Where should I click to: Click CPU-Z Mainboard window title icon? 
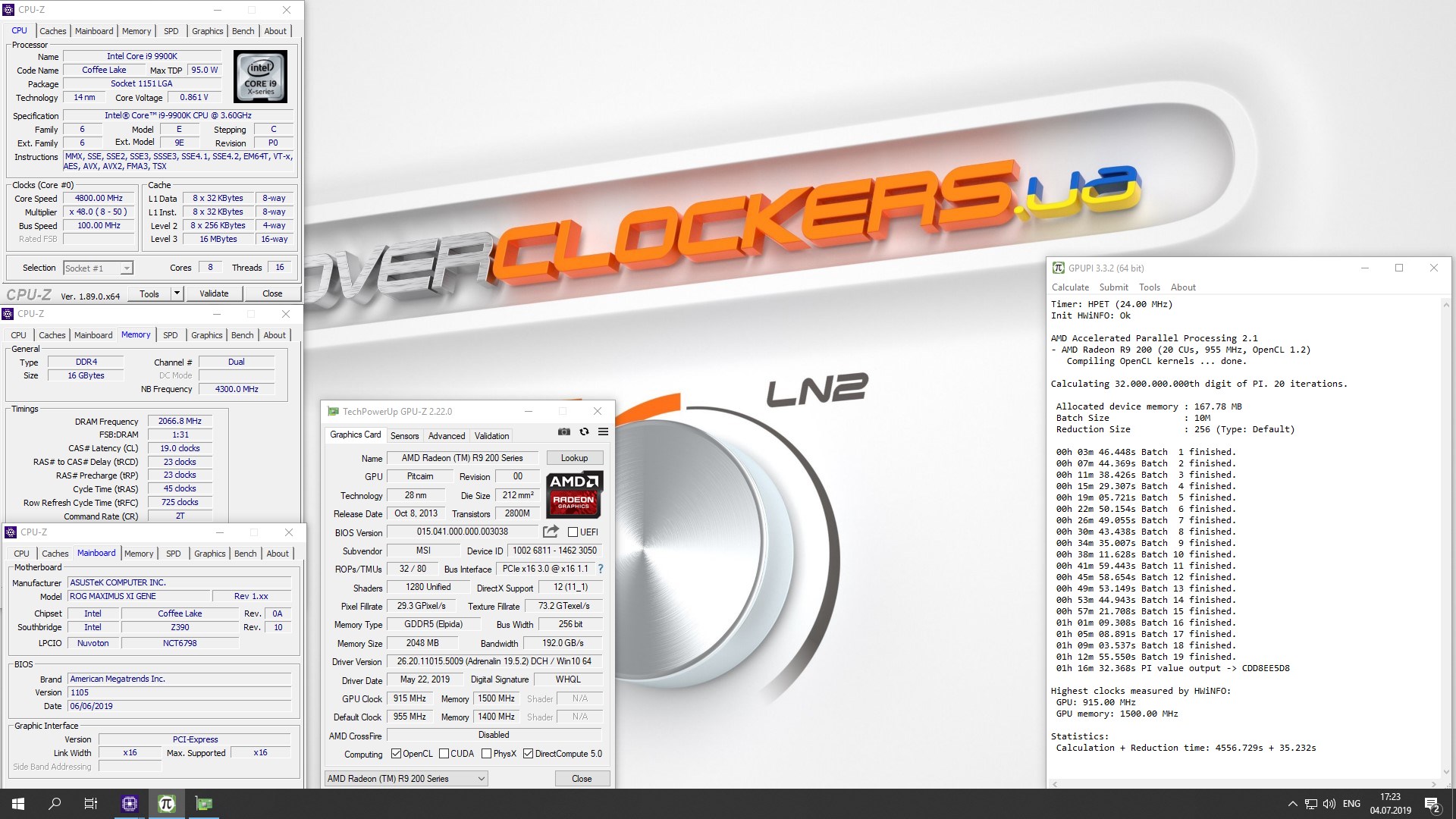[11, 532]
